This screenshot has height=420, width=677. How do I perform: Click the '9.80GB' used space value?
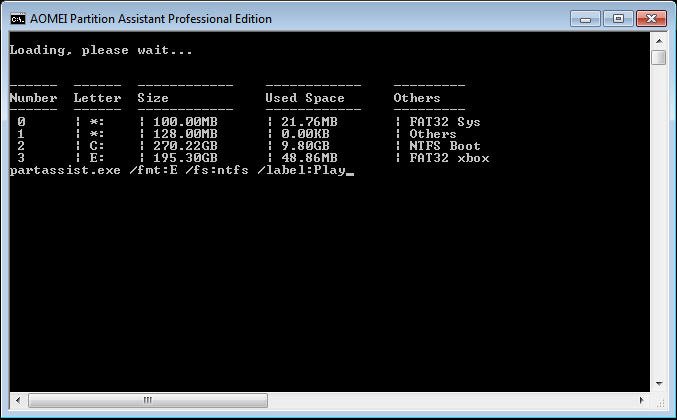click(x=305, y=146)
